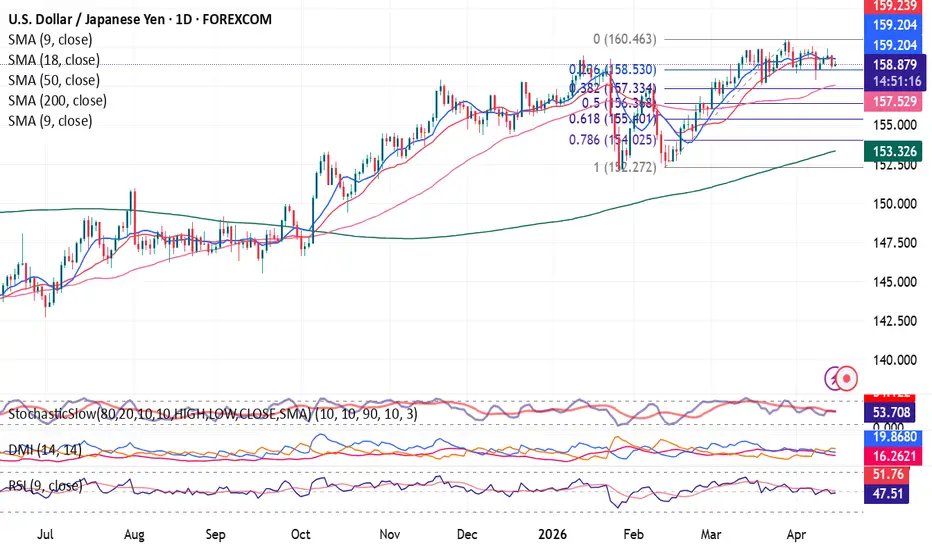The height and width of the screenshot is (550, 932).
Task: Click the 158.879 current price label
Action: [895, 64]
